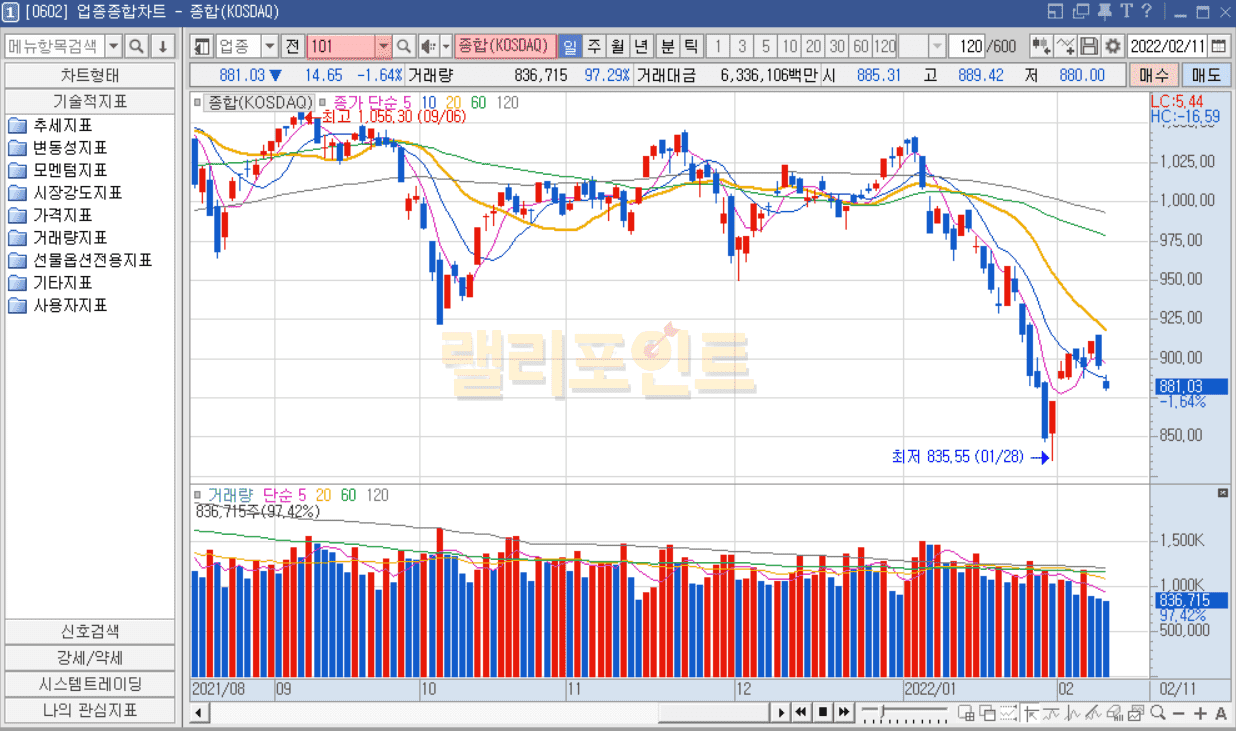
Task: Toggle the 일 (daily) period button
Action: (569, 47)
